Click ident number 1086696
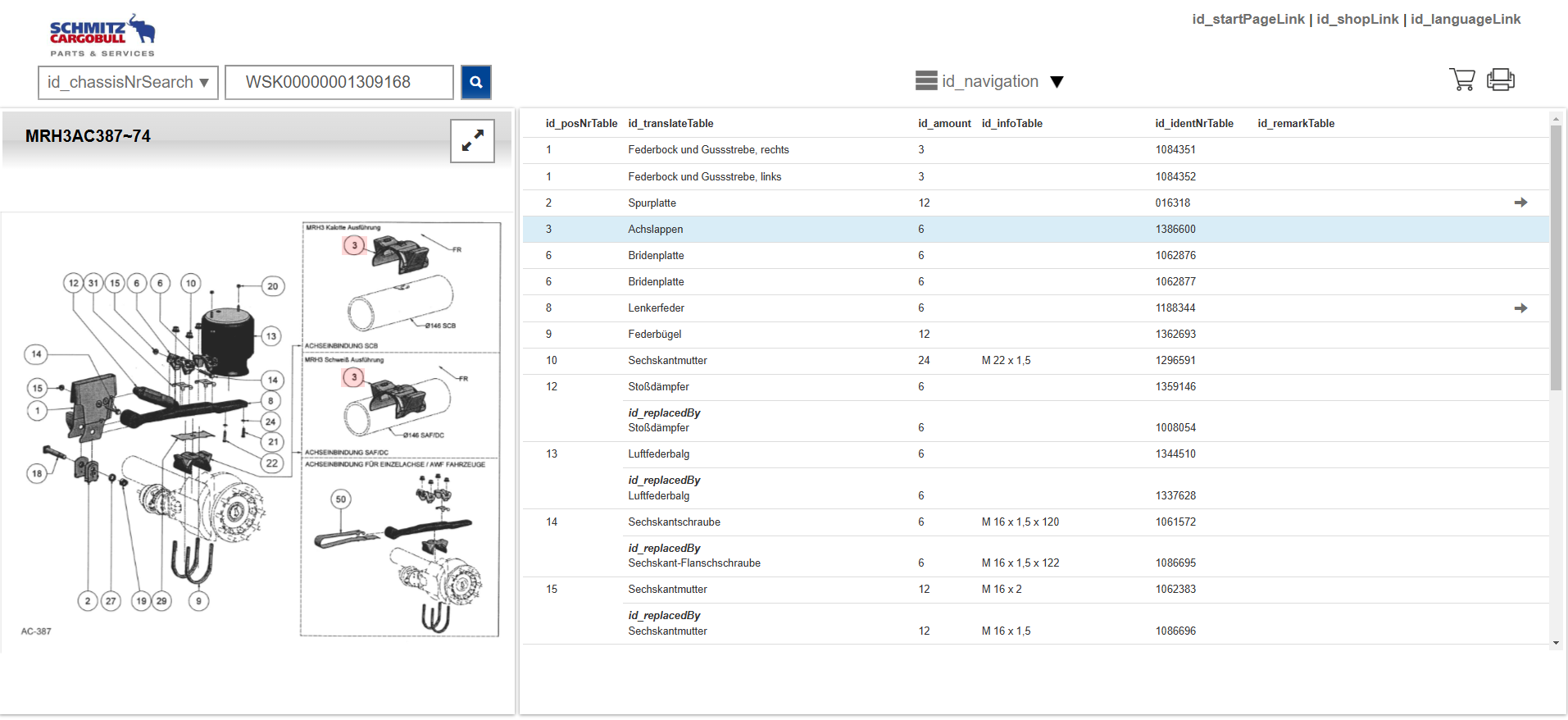Screen dimensions: 1568x720 coord(1175,631)
